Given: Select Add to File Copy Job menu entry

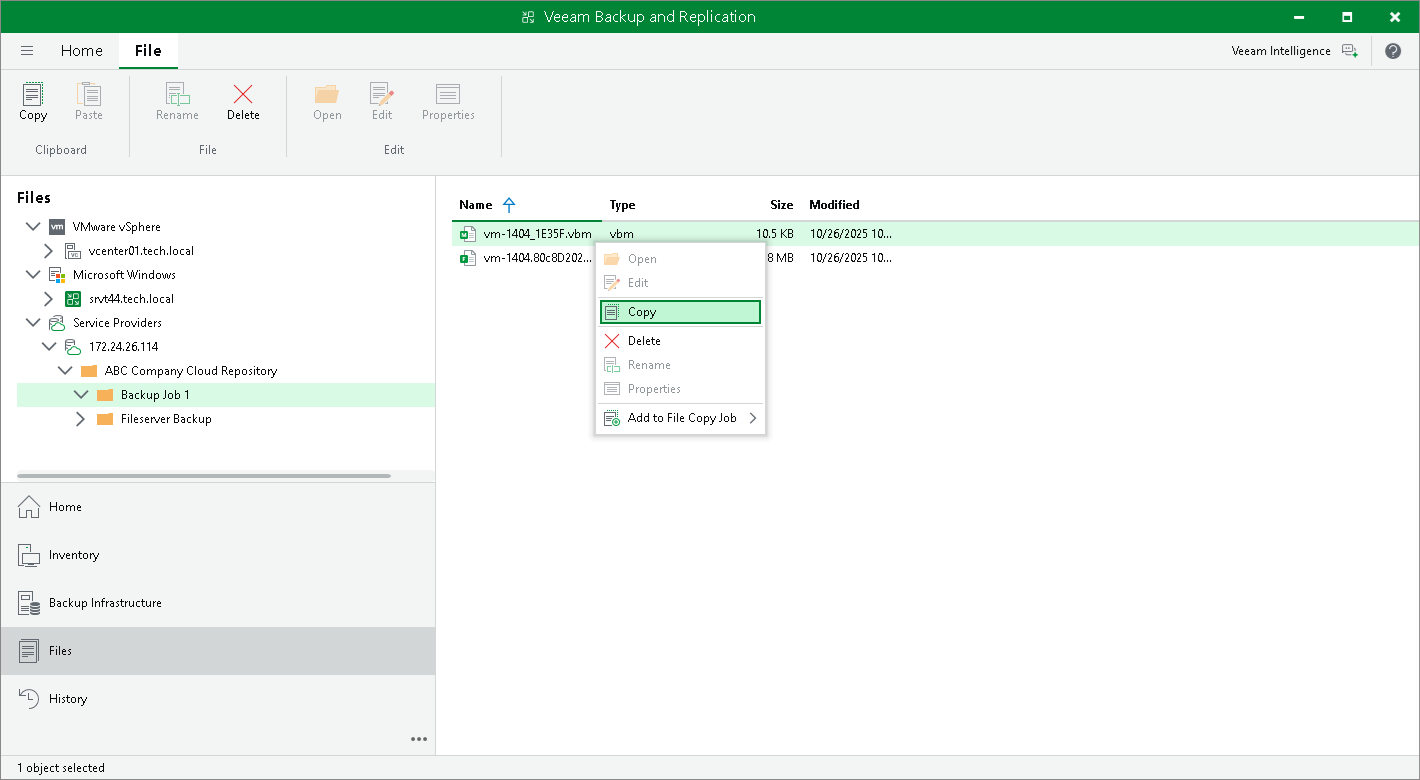Looking at the screenshot, I should pyautogui.click(x=680, y=418).
